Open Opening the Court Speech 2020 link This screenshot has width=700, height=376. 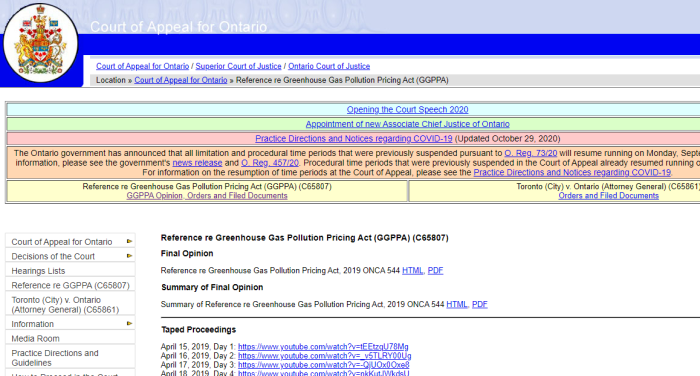point(408,109)
